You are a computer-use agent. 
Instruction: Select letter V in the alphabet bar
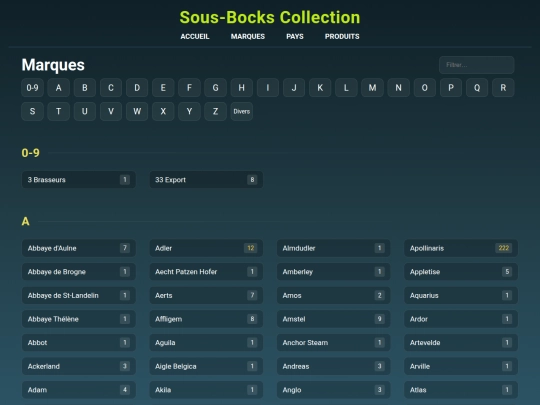[111, 111]
